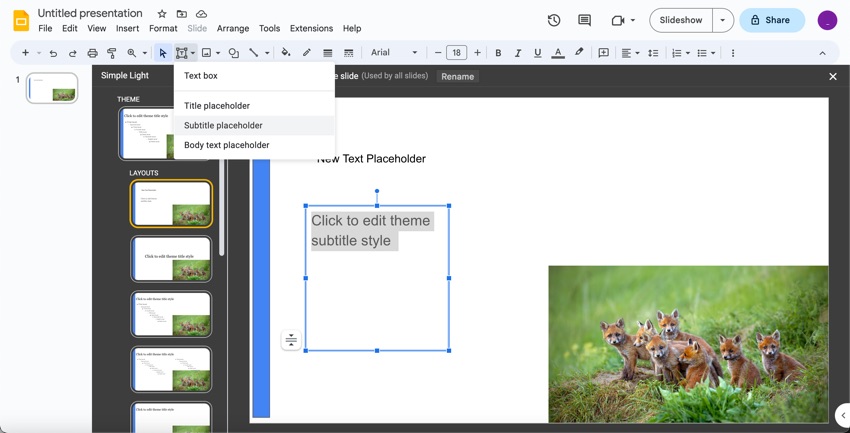Click the insert image icon
850x433 pixels.
206,53
